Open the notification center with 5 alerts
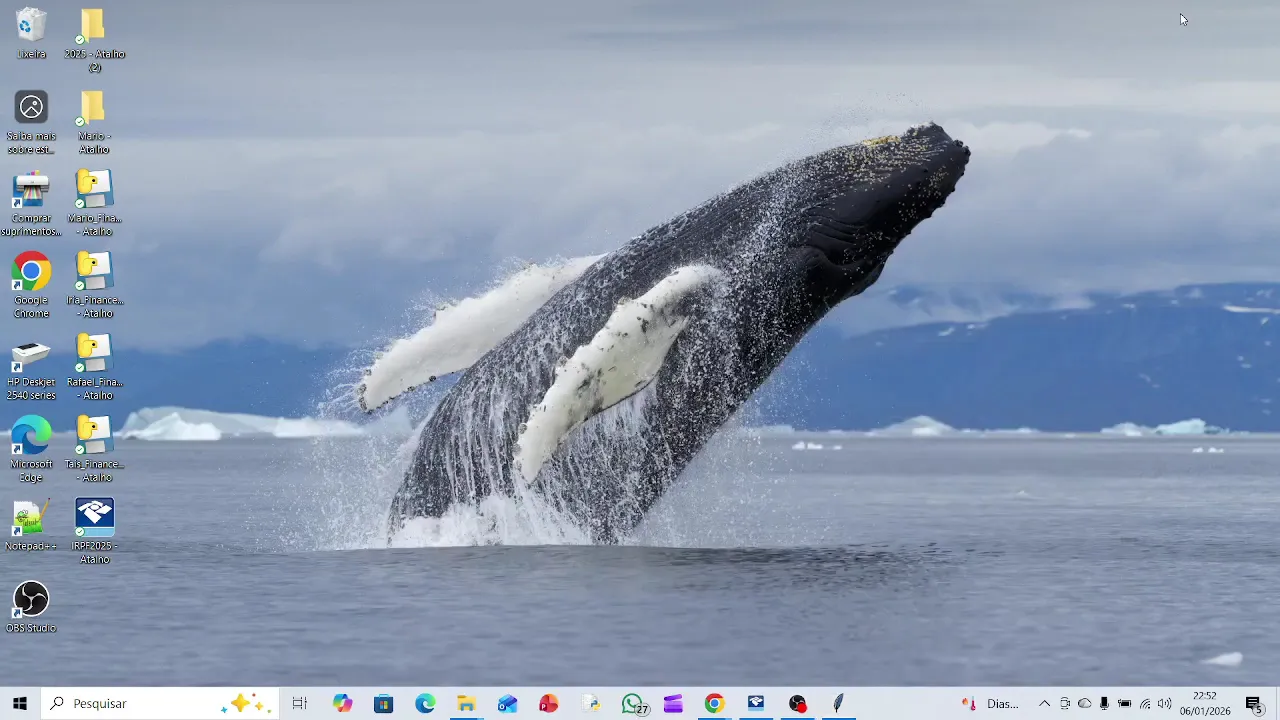 tap(1254, 704)
